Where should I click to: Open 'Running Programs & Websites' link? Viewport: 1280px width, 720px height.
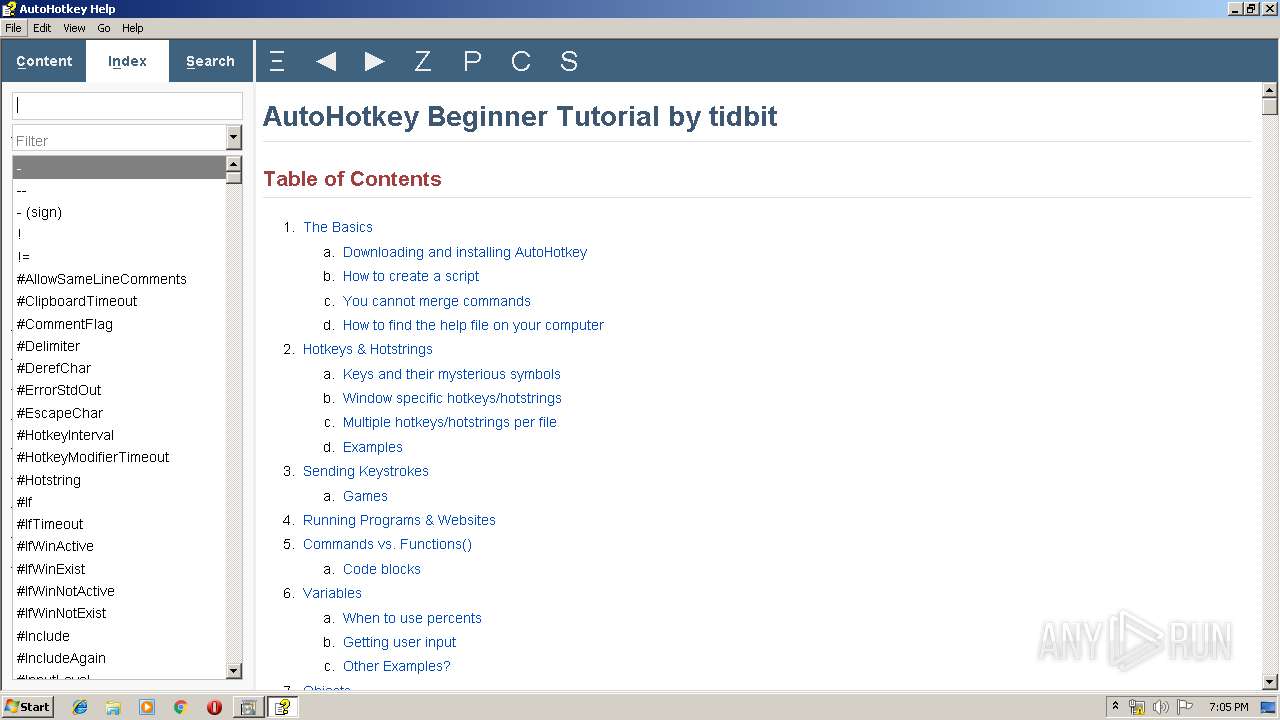399,520
